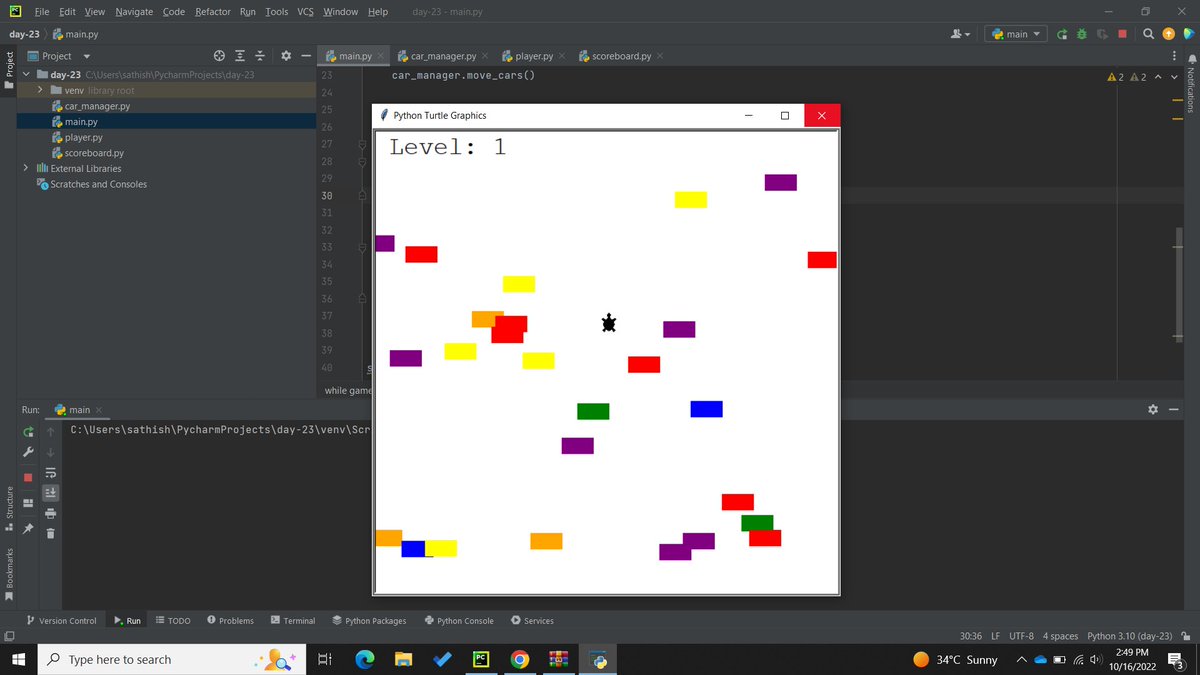This screenshot has height=675, width=1200.
Task: Click Rerun main button in top toolbar
Action: [1062, 34]
